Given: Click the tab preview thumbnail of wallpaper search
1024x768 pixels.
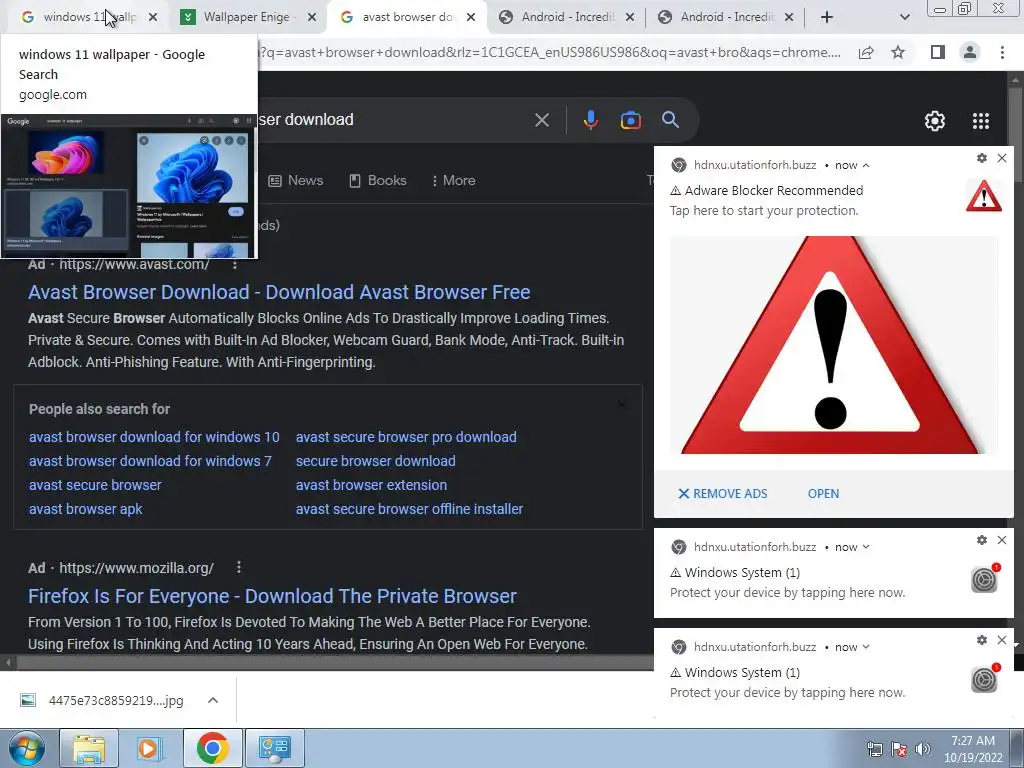Looking at the screenshot, I should click(129, 186).
